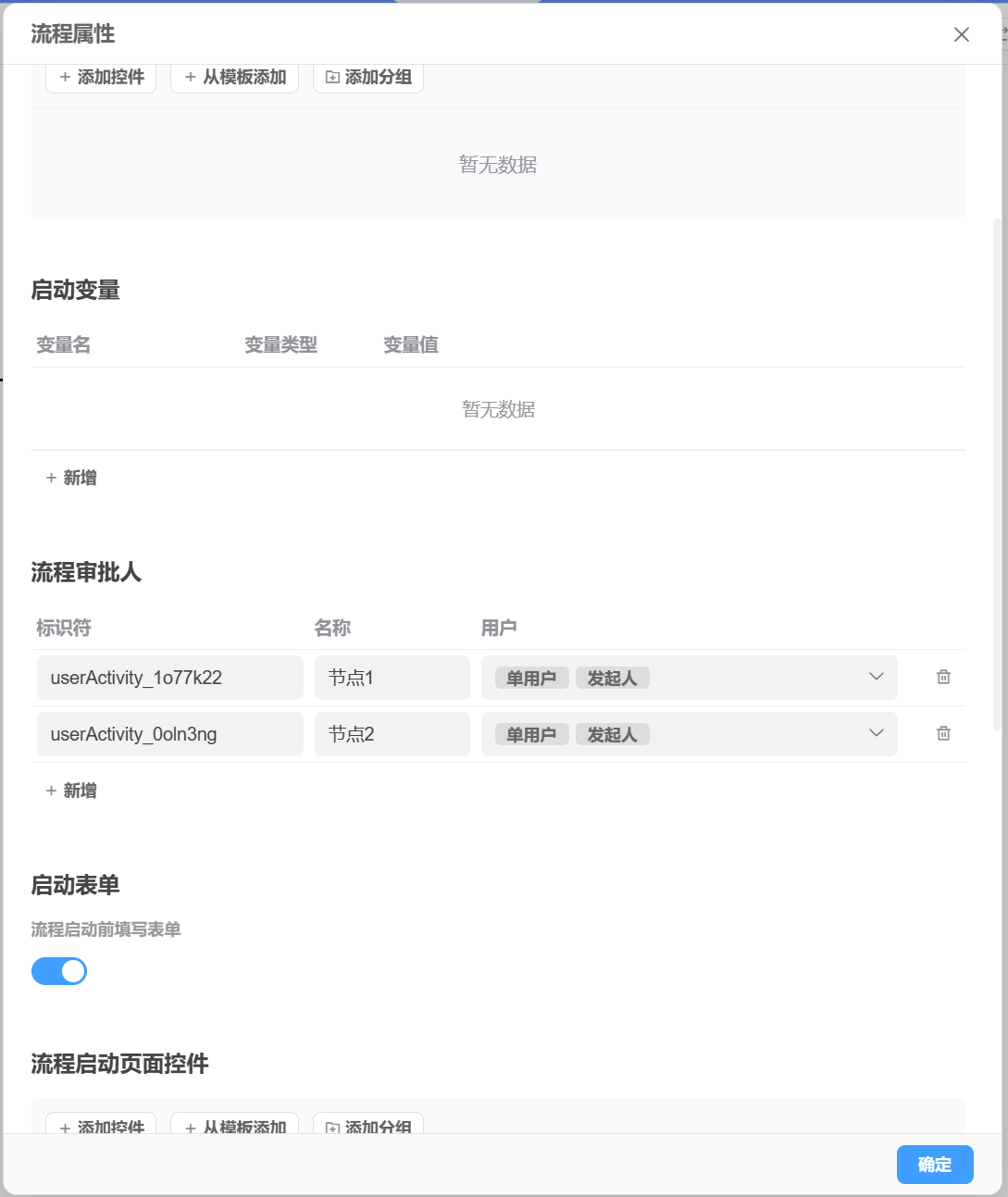Edit identifier field userActivity_1o77k22
This screenshot has height=1197, width=1008.
click(x=170, y=678)
